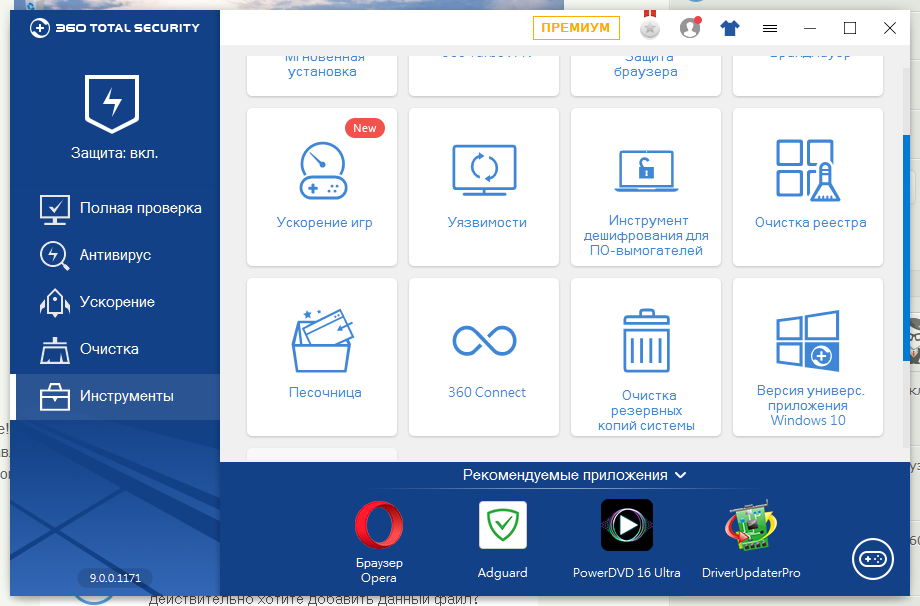Minimize the 360 Total Security window

pos(810,28)
